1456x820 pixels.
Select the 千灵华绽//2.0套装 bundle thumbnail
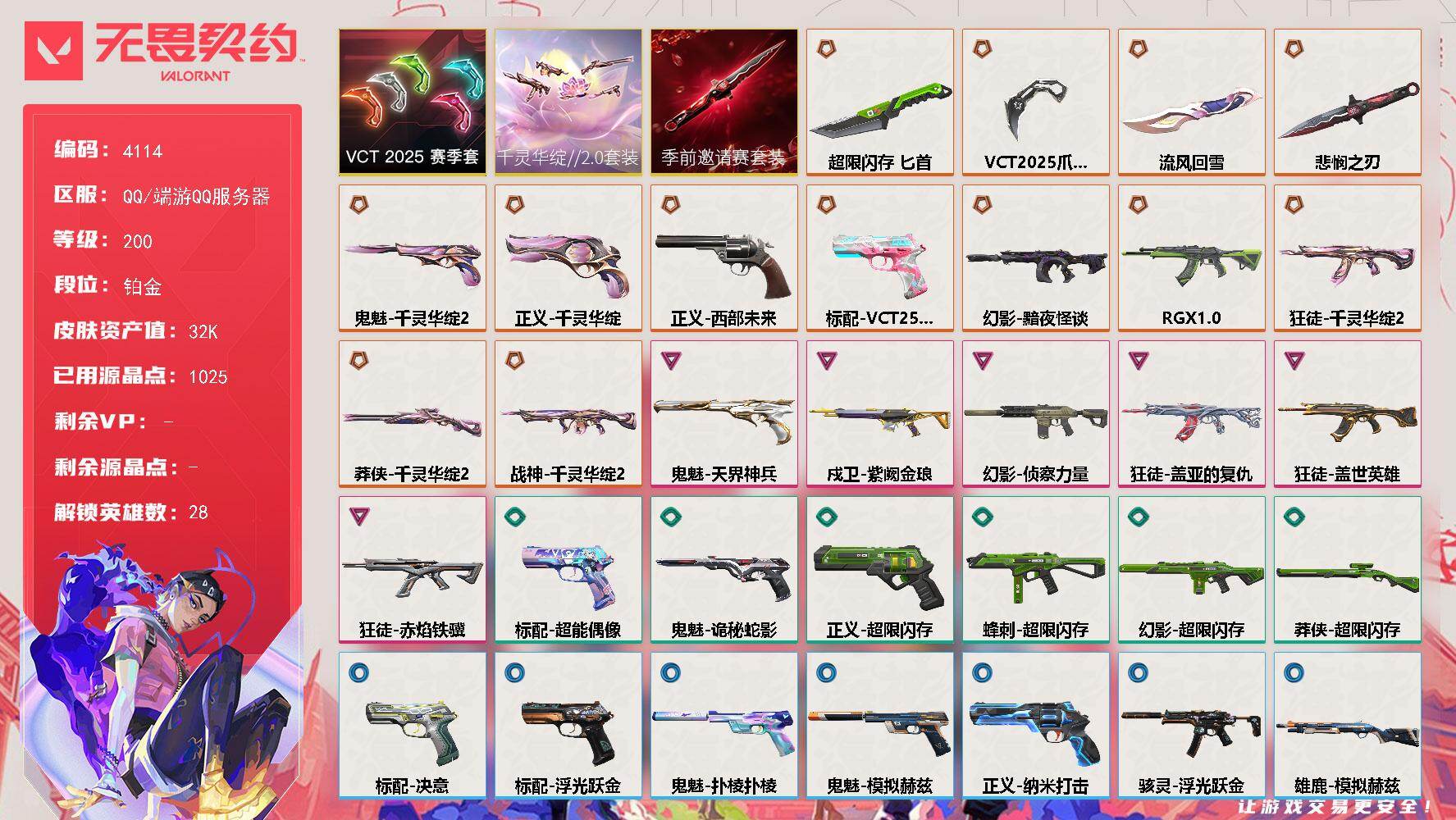[568, 102]
